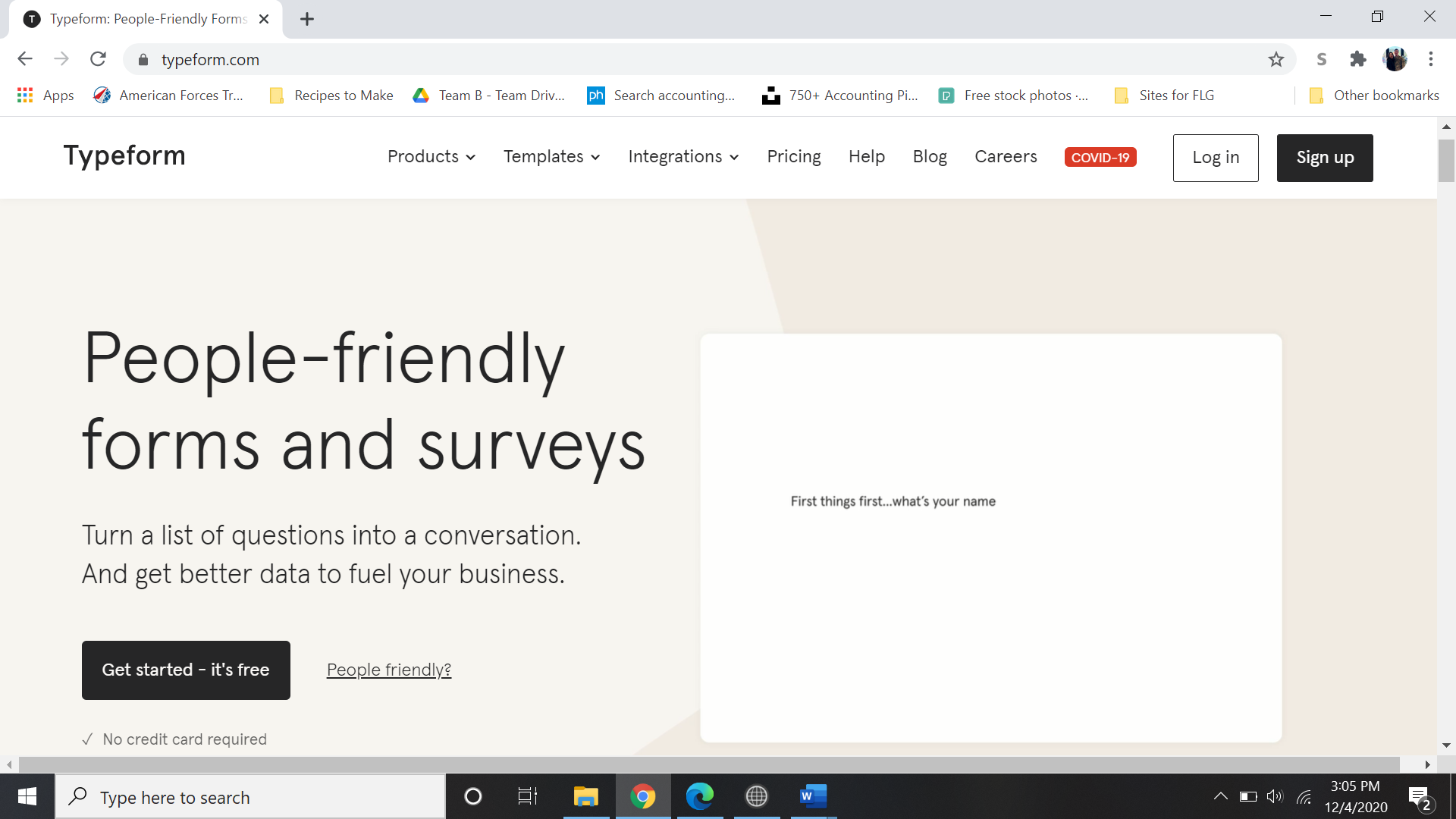Launch Microsoft Edge from the taskbar
Screen dimensions: 1456x819
(699, 796)
